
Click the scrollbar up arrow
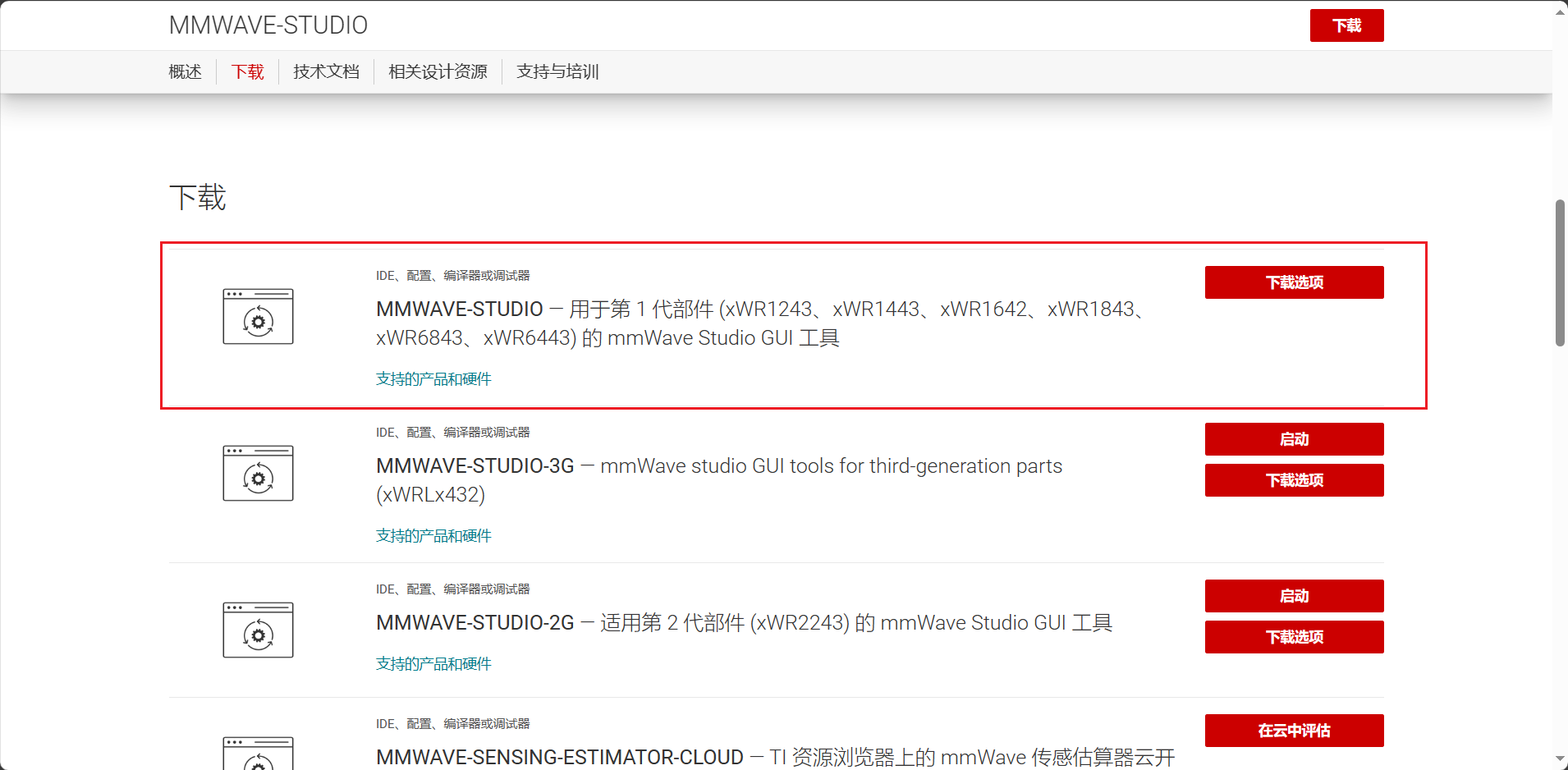coord(1560,11)
